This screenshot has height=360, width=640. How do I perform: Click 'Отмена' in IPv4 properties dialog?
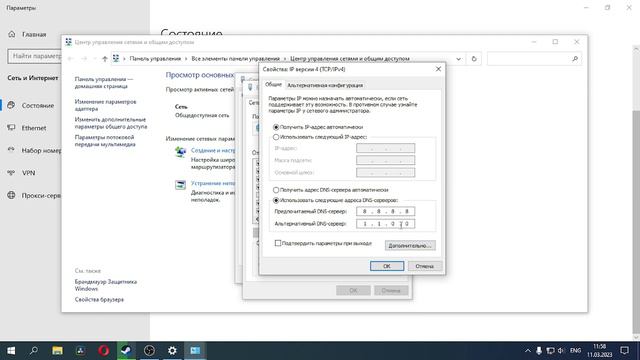pos(424,266)
